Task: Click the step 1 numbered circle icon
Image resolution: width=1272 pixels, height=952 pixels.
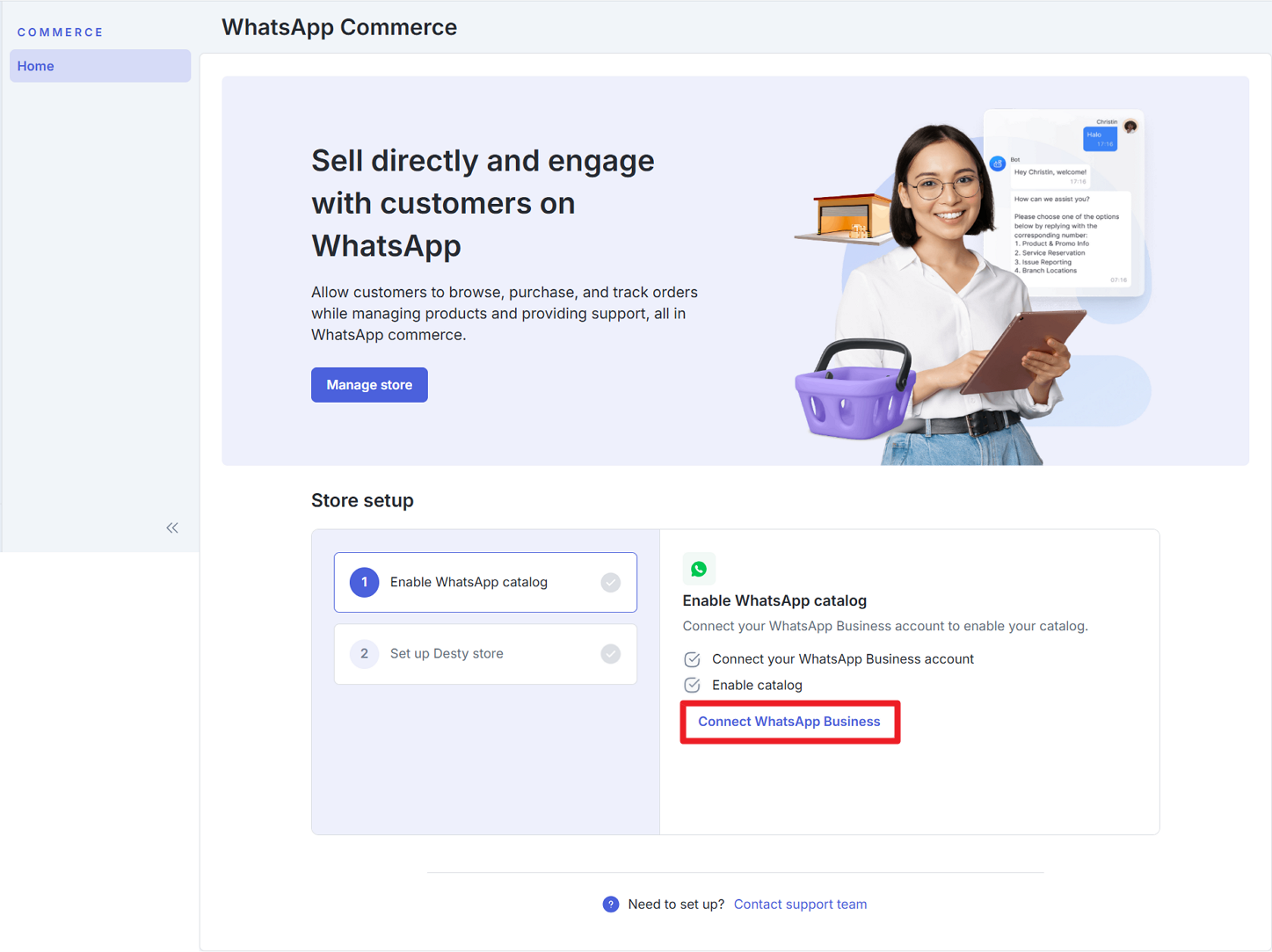Action: 364,582
